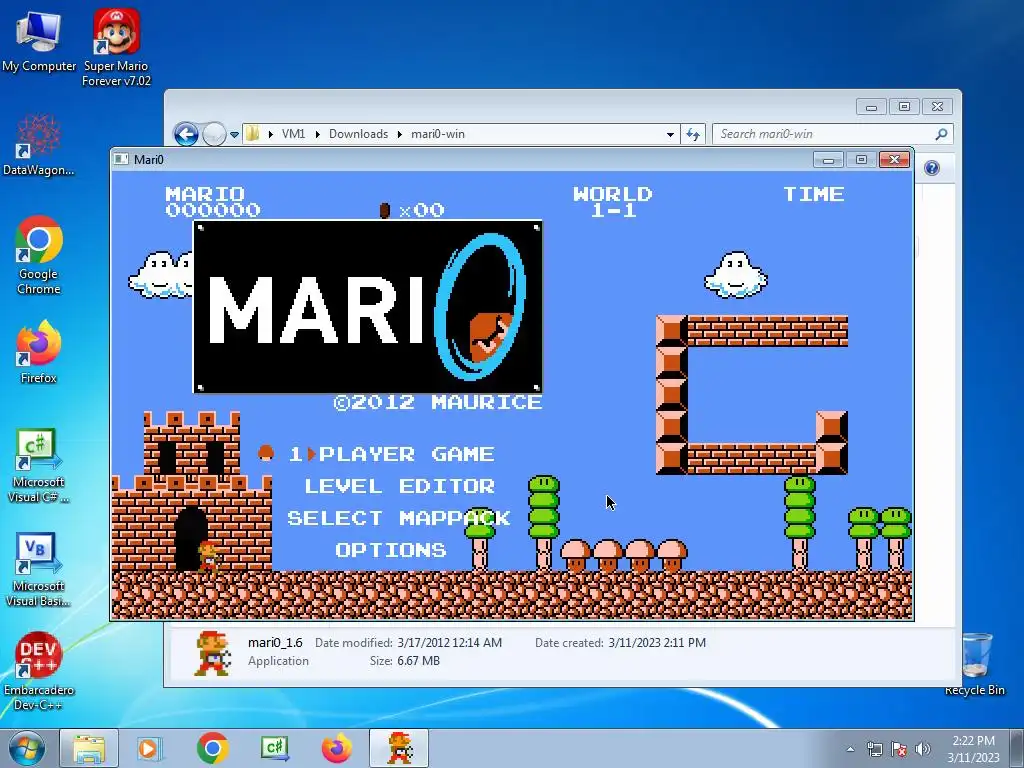Minimize the Mari0 game window

(828, 160)
